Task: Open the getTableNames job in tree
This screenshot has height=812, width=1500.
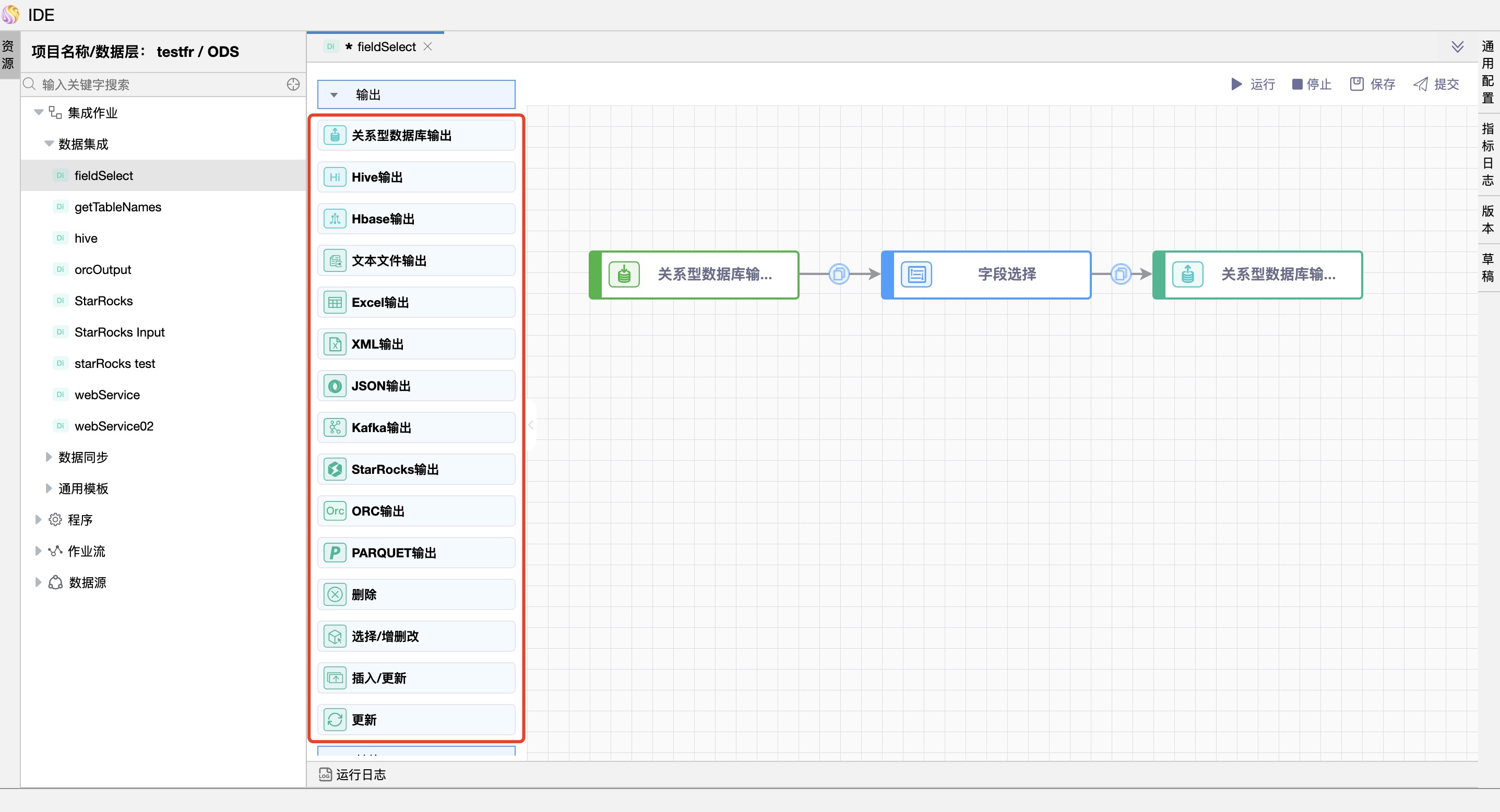Action: pos(117,207)
